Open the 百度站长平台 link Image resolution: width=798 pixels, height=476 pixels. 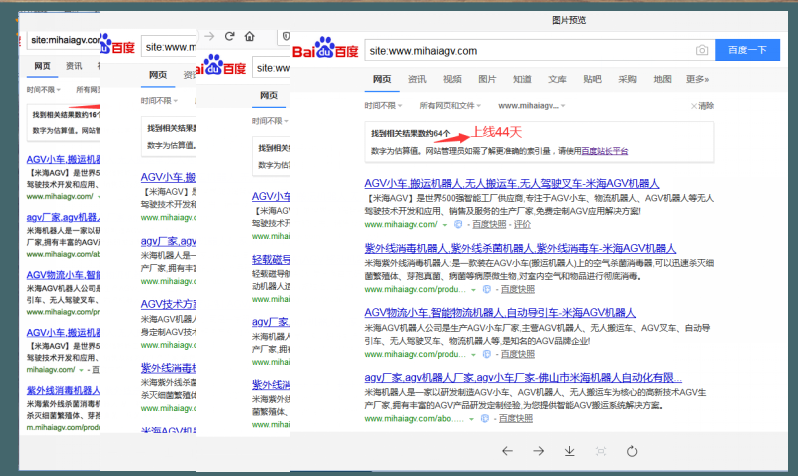(605, 150)
